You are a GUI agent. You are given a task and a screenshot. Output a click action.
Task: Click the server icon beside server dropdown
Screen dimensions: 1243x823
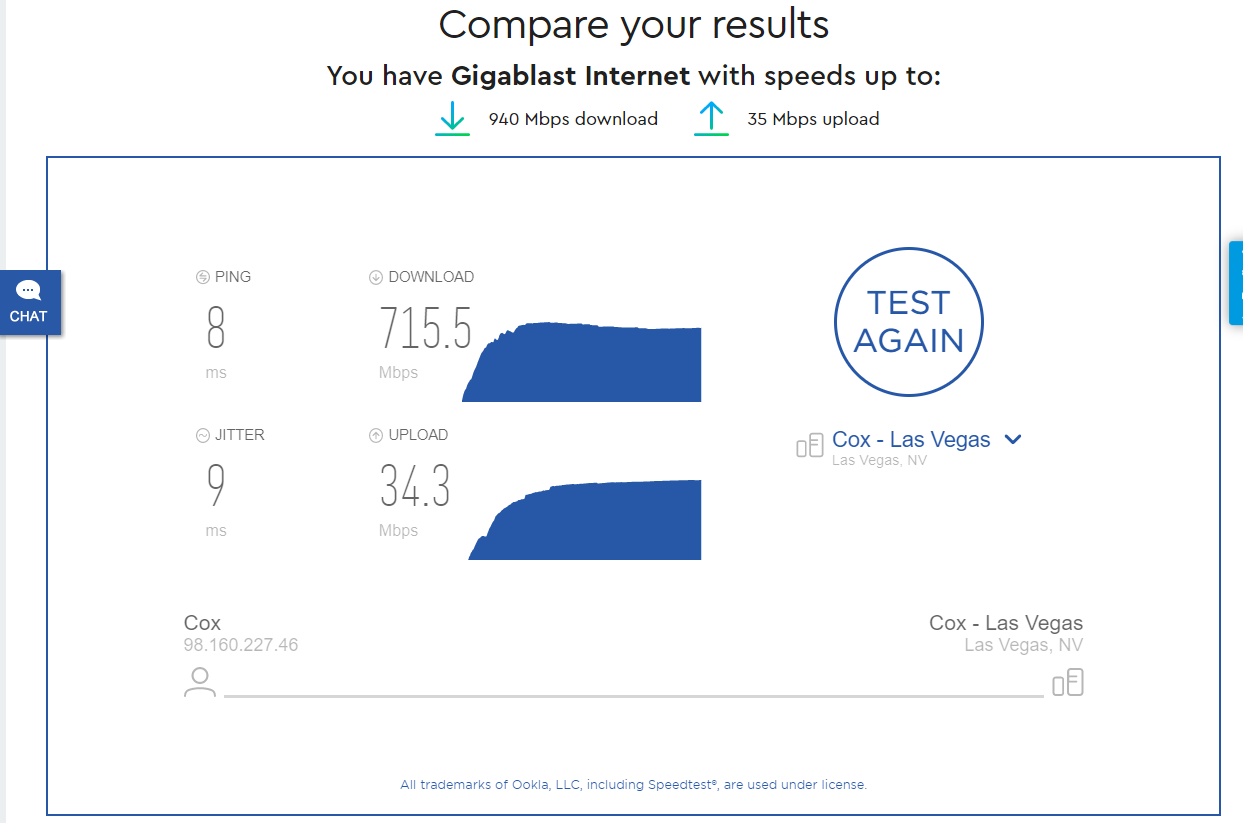(x=809, y=446)
